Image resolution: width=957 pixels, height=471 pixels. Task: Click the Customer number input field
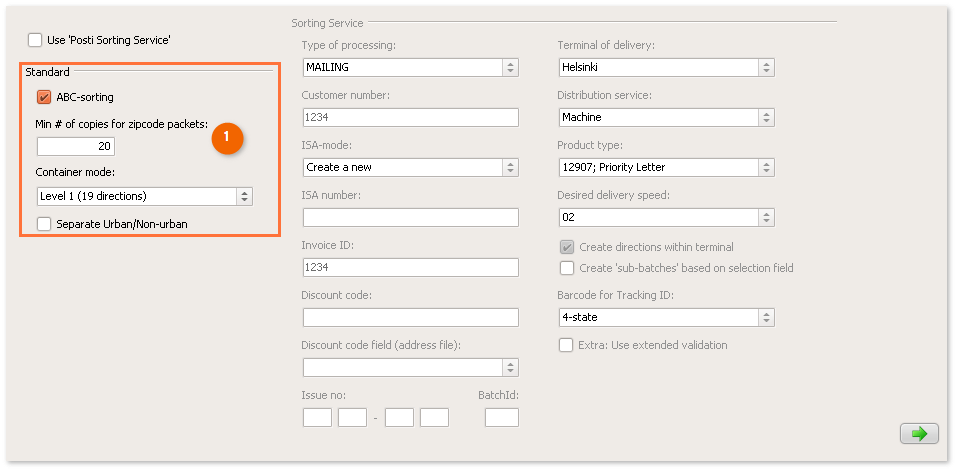click(410, 117)
